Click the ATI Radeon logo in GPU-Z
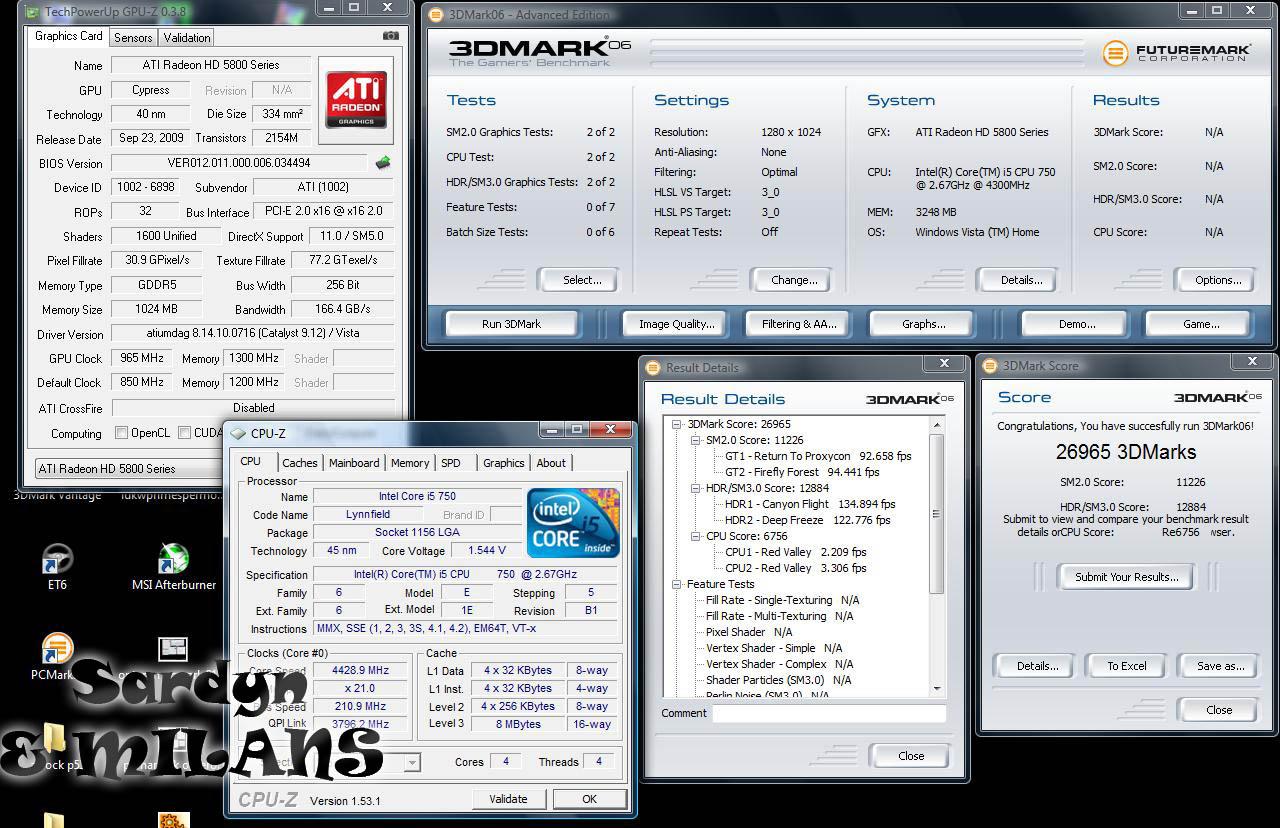The height and width of the screenshot is (828, 1280). (356, 98)
